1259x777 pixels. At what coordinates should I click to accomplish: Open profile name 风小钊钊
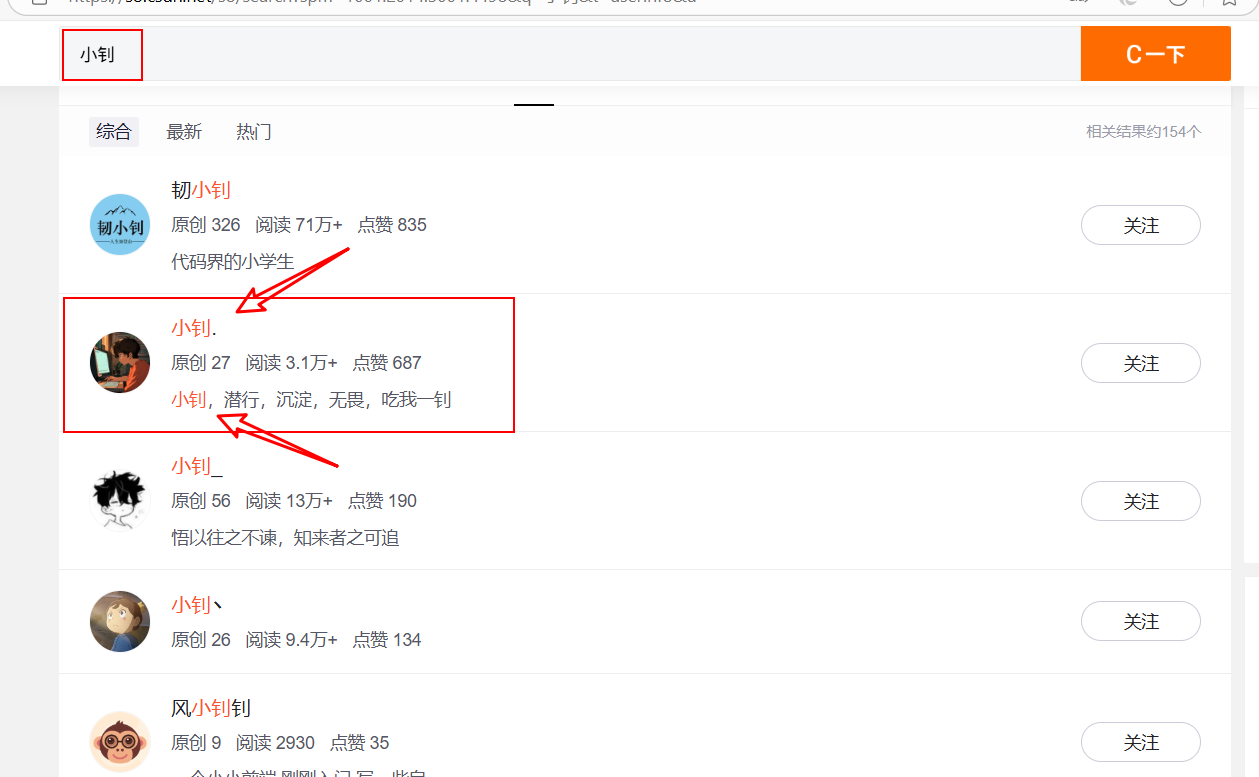pos(211,708)
